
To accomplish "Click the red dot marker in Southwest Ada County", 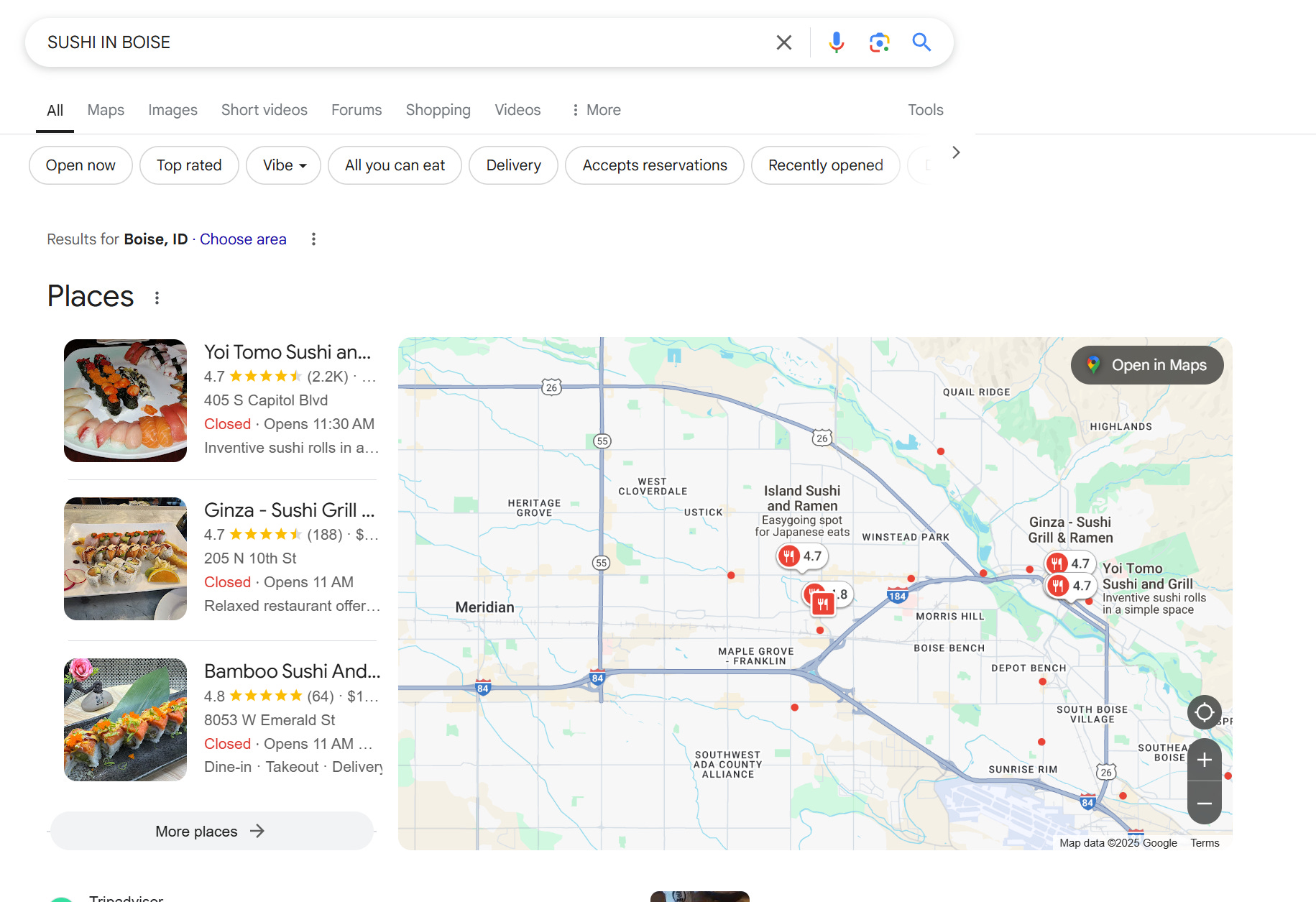I will [x=794, y=707].
